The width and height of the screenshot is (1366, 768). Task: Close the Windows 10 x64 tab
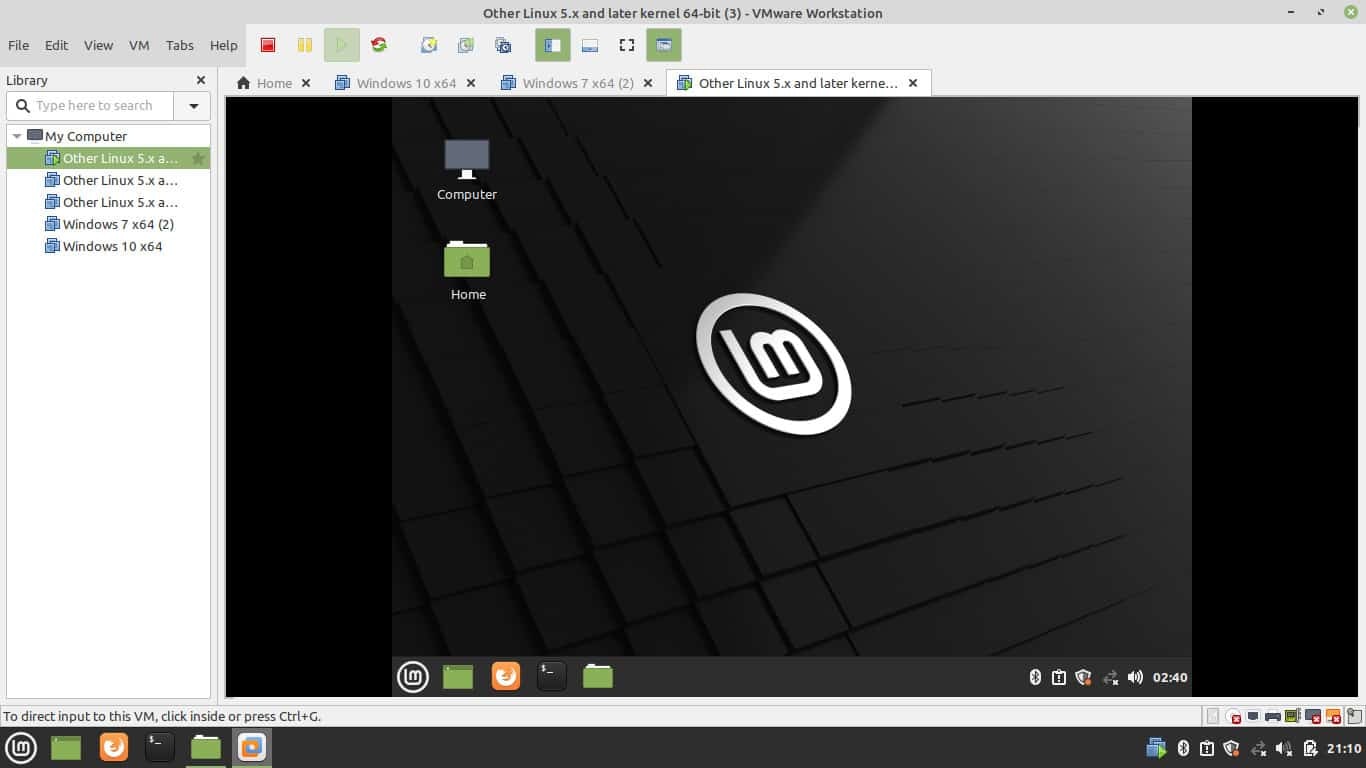(x=471, y=83)
